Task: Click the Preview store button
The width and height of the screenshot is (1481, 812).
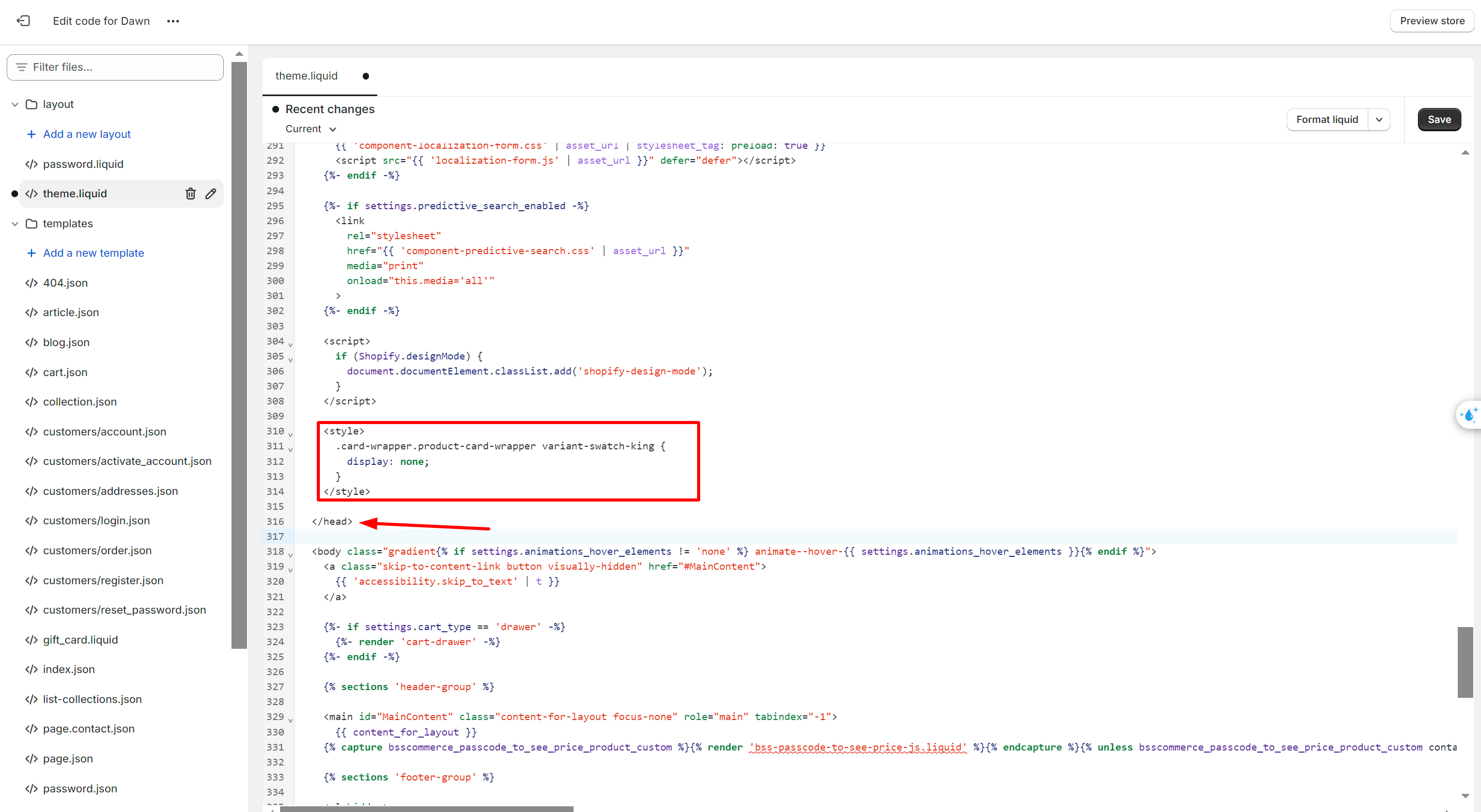Action: point(1431,21)
